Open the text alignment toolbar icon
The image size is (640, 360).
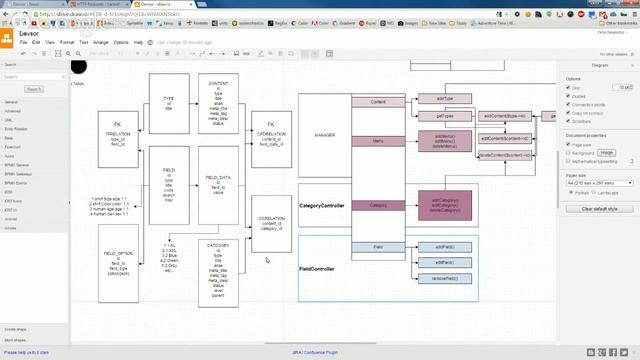click(167, 53)
